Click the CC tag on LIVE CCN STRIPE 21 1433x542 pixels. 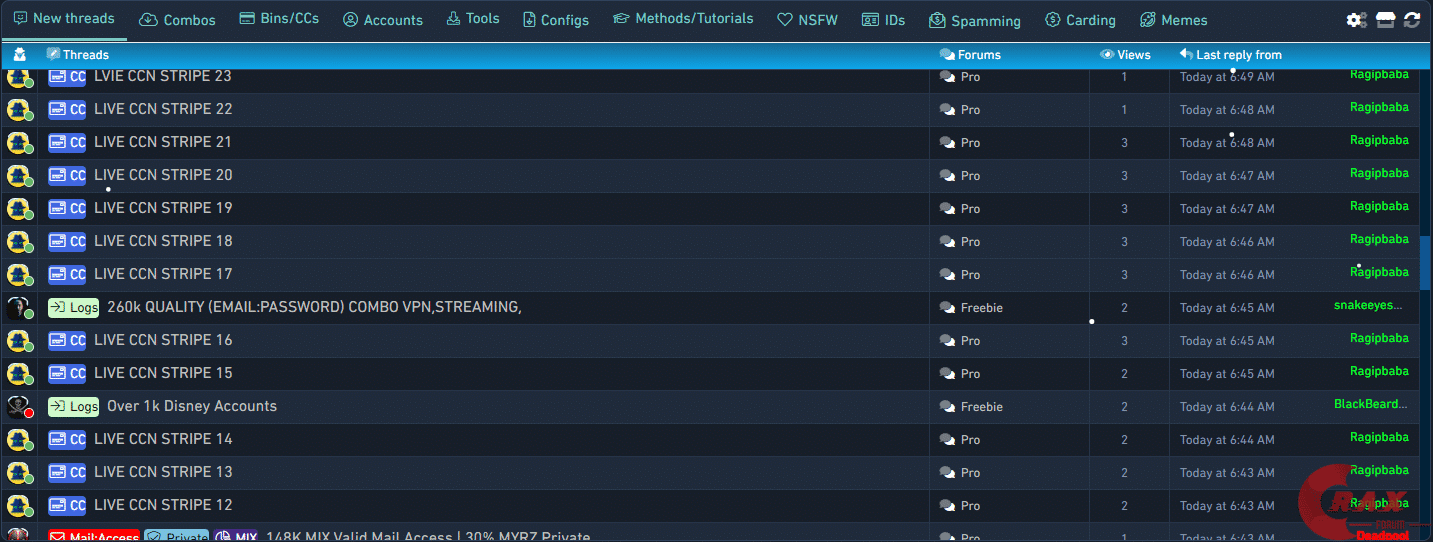pyautogui.click(x=67, y=142)
